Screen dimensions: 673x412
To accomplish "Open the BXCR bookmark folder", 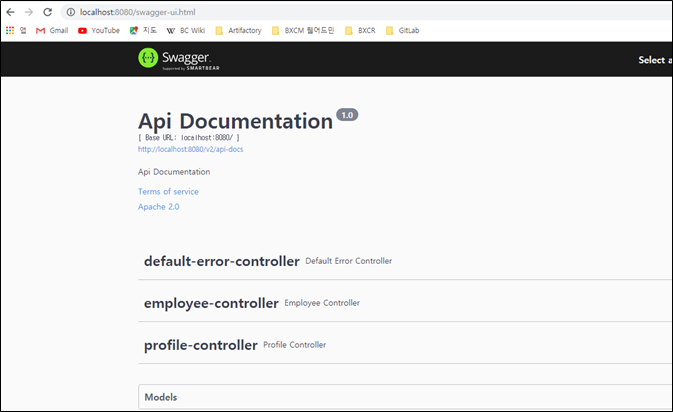I will (x=361, y=31).
